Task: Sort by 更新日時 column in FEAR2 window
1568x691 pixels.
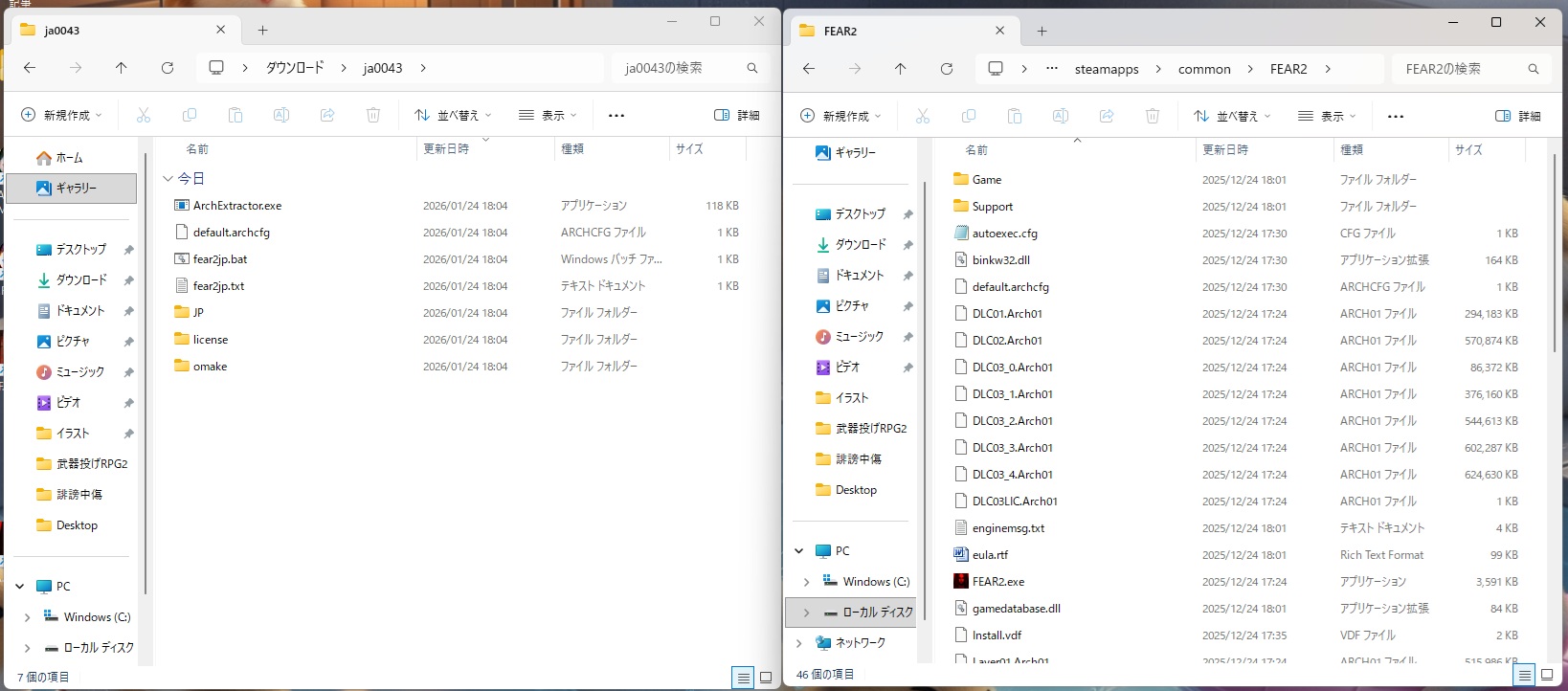Action: pos(1225,150)
